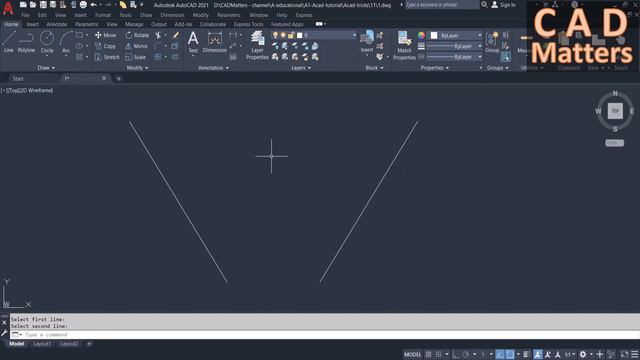
Task: Switch to the Express Tools ribbon tab
Action: point(248,24)
